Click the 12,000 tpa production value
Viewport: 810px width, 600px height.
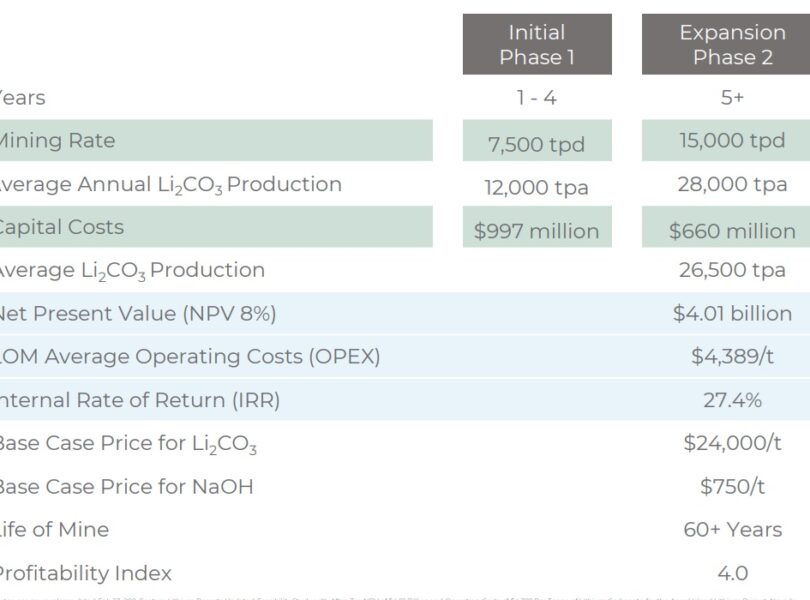537,187
